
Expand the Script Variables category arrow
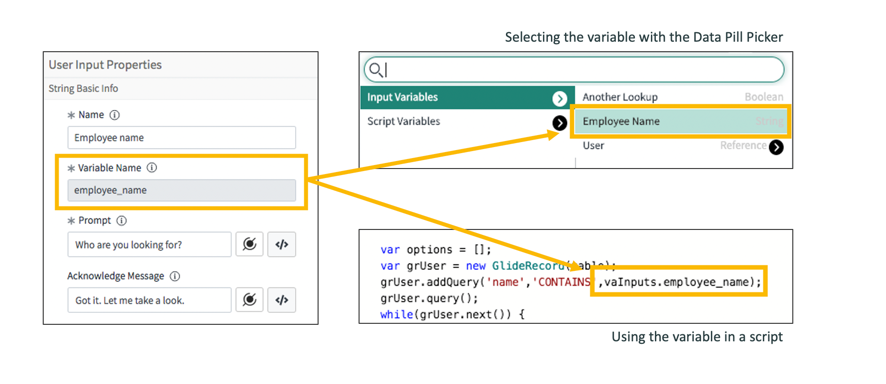(x=559, y=123)
